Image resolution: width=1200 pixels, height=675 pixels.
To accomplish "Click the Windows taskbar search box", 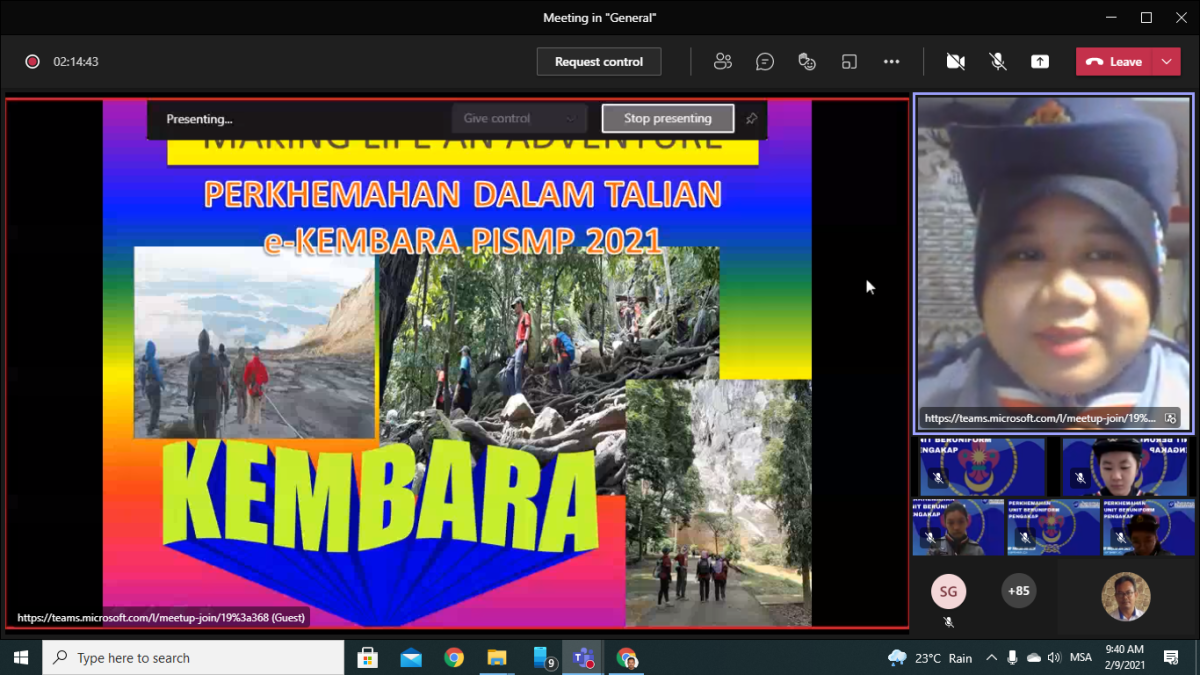I will coord(195,658).
